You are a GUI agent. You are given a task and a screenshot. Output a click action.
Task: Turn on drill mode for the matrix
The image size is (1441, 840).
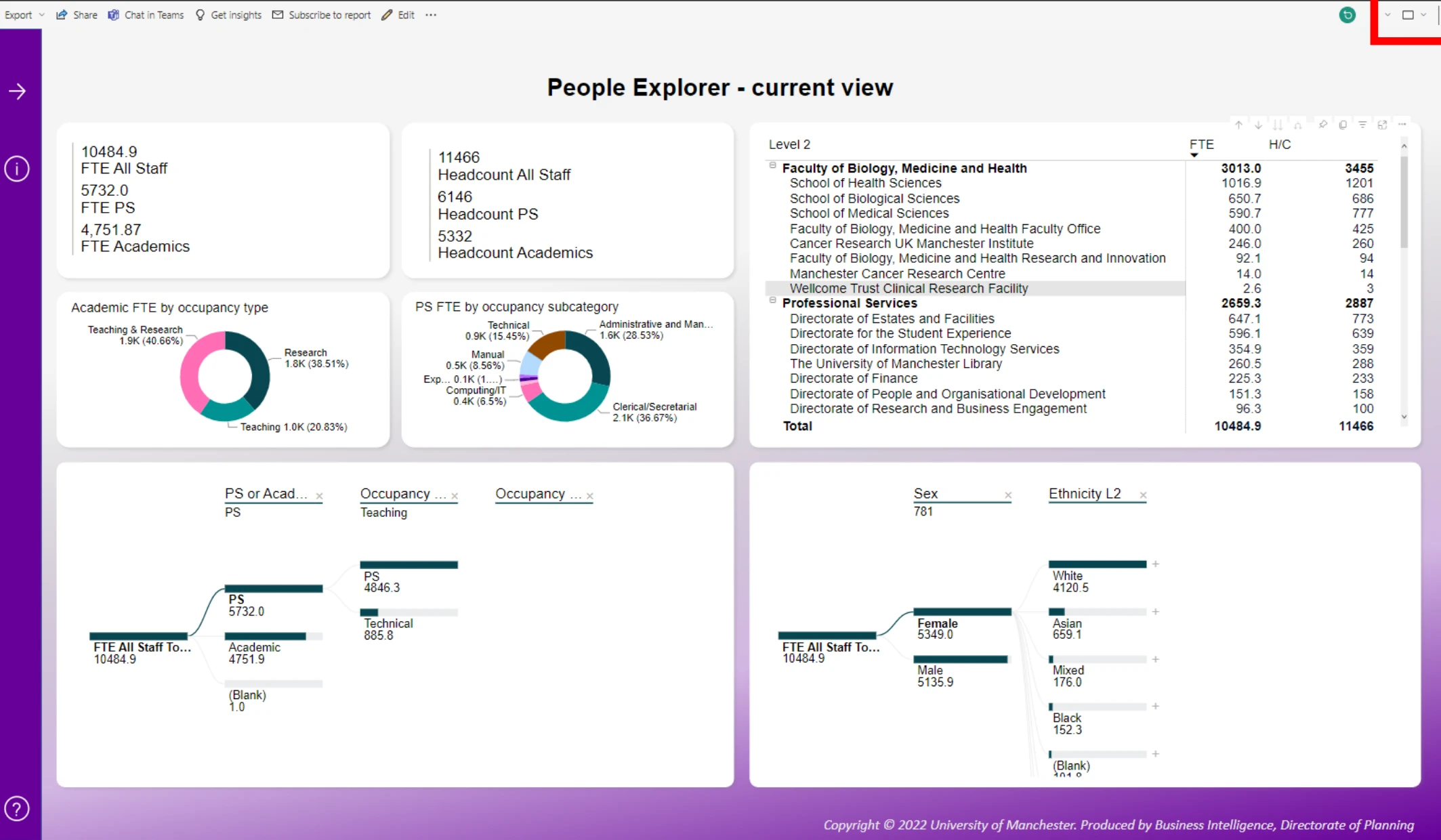[1297, 125]
